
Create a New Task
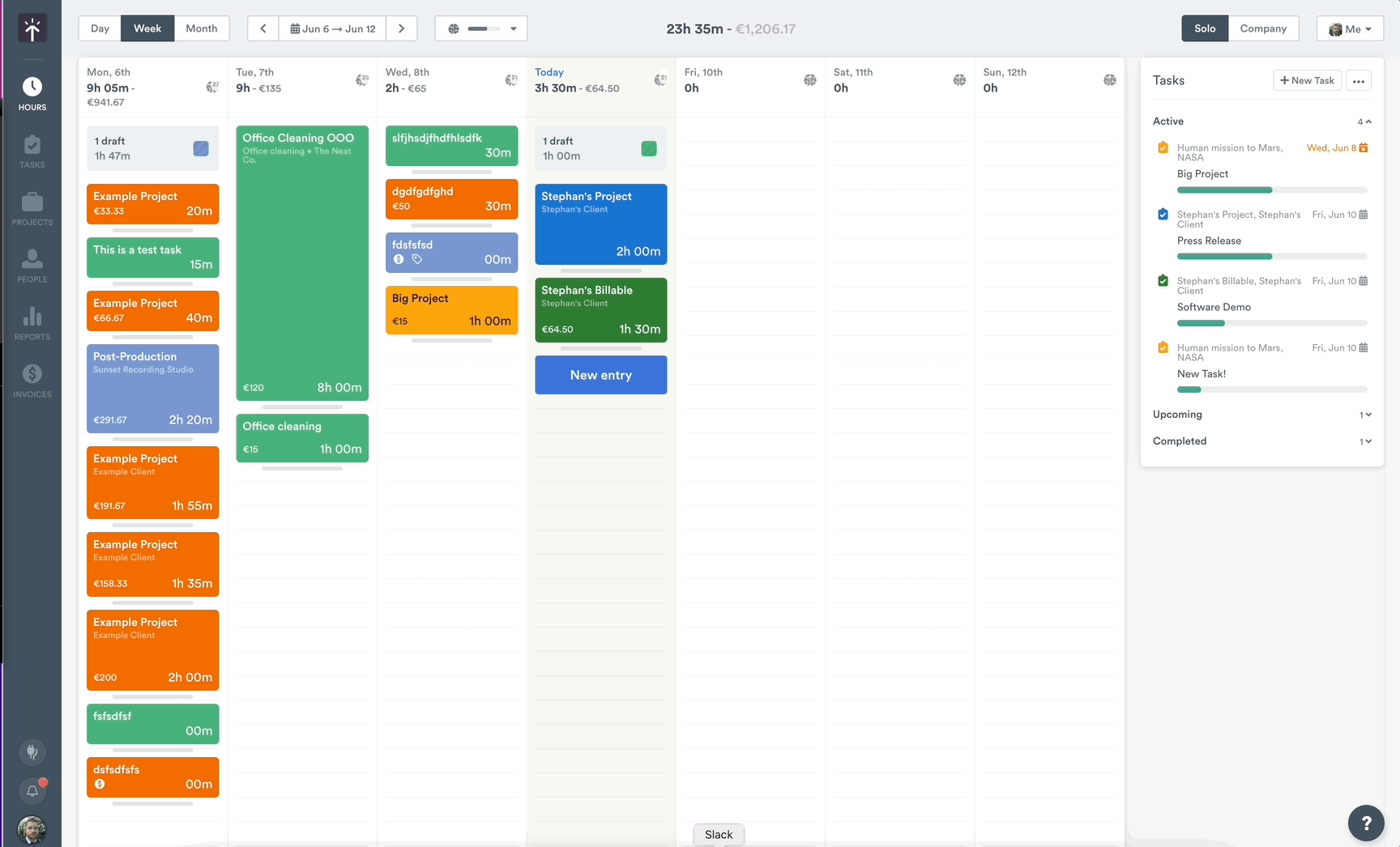pyautogui.click(x=1306, y=80)
